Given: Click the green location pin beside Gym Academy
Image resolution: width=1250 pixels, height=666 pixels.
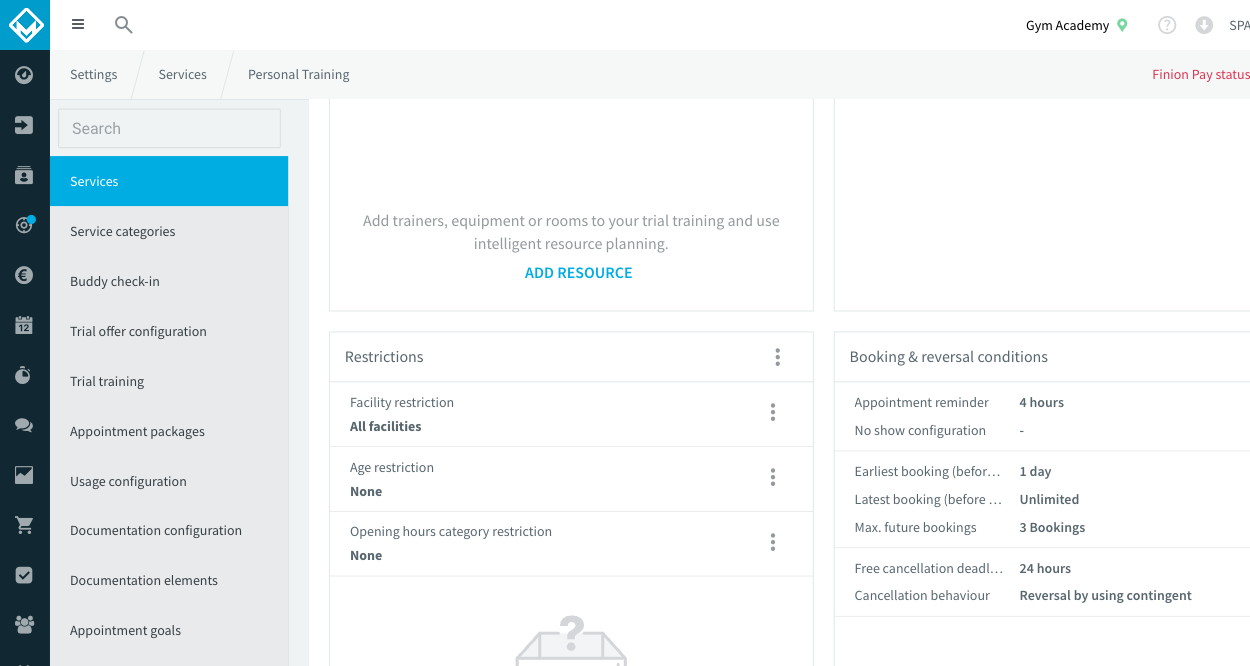Looking at the screenshot, I should 1122,25.
